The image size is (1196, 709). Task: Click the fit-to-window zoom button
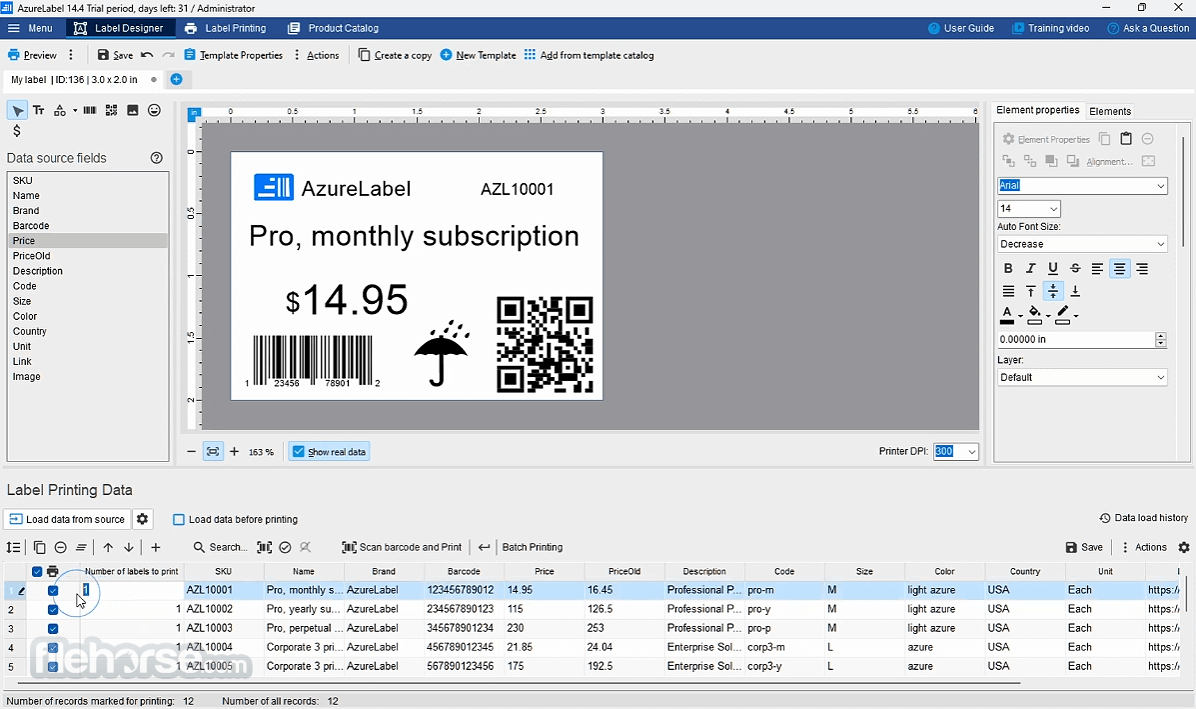(213, 451)
